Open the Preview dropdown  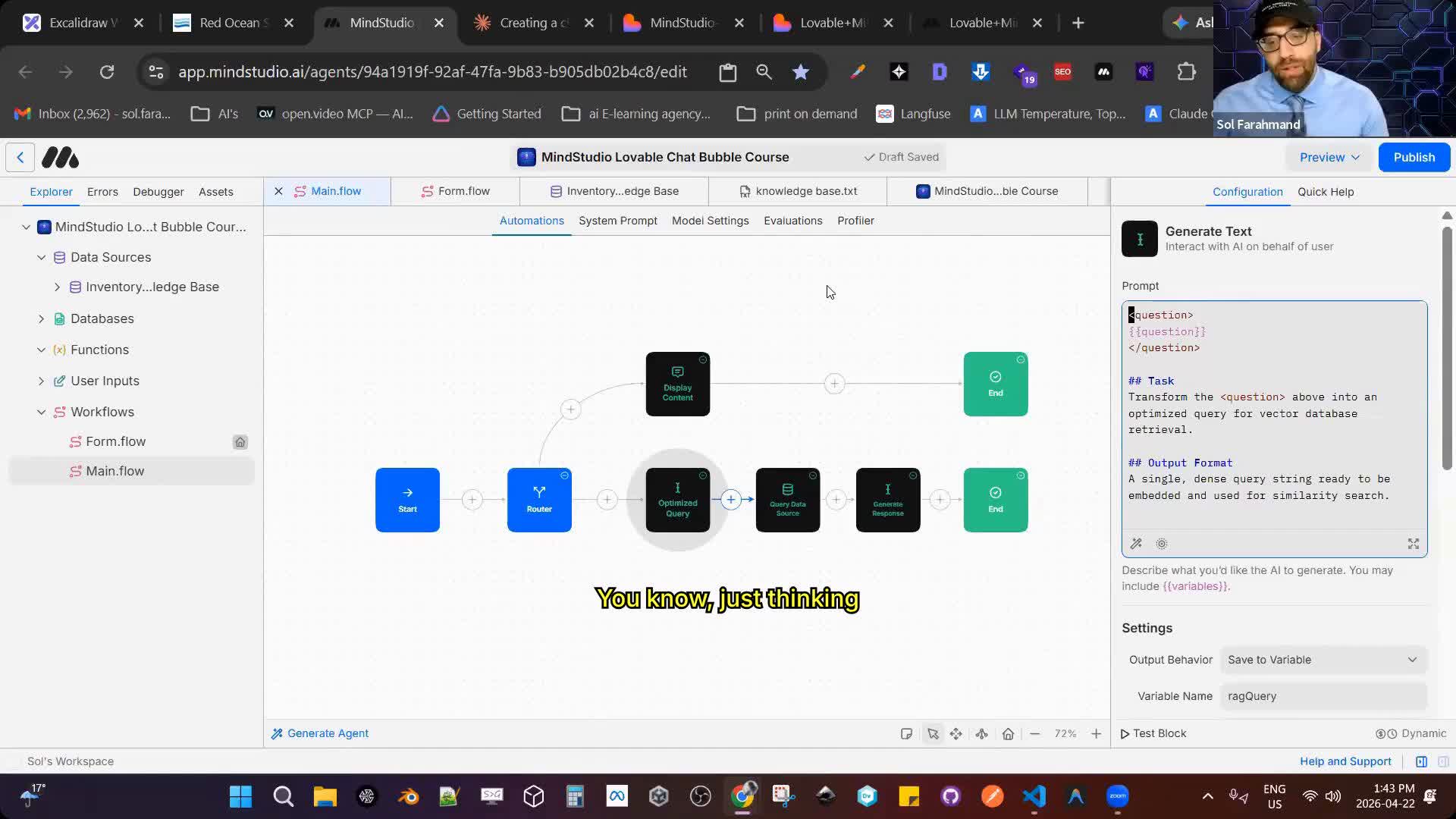(1329, 158)
